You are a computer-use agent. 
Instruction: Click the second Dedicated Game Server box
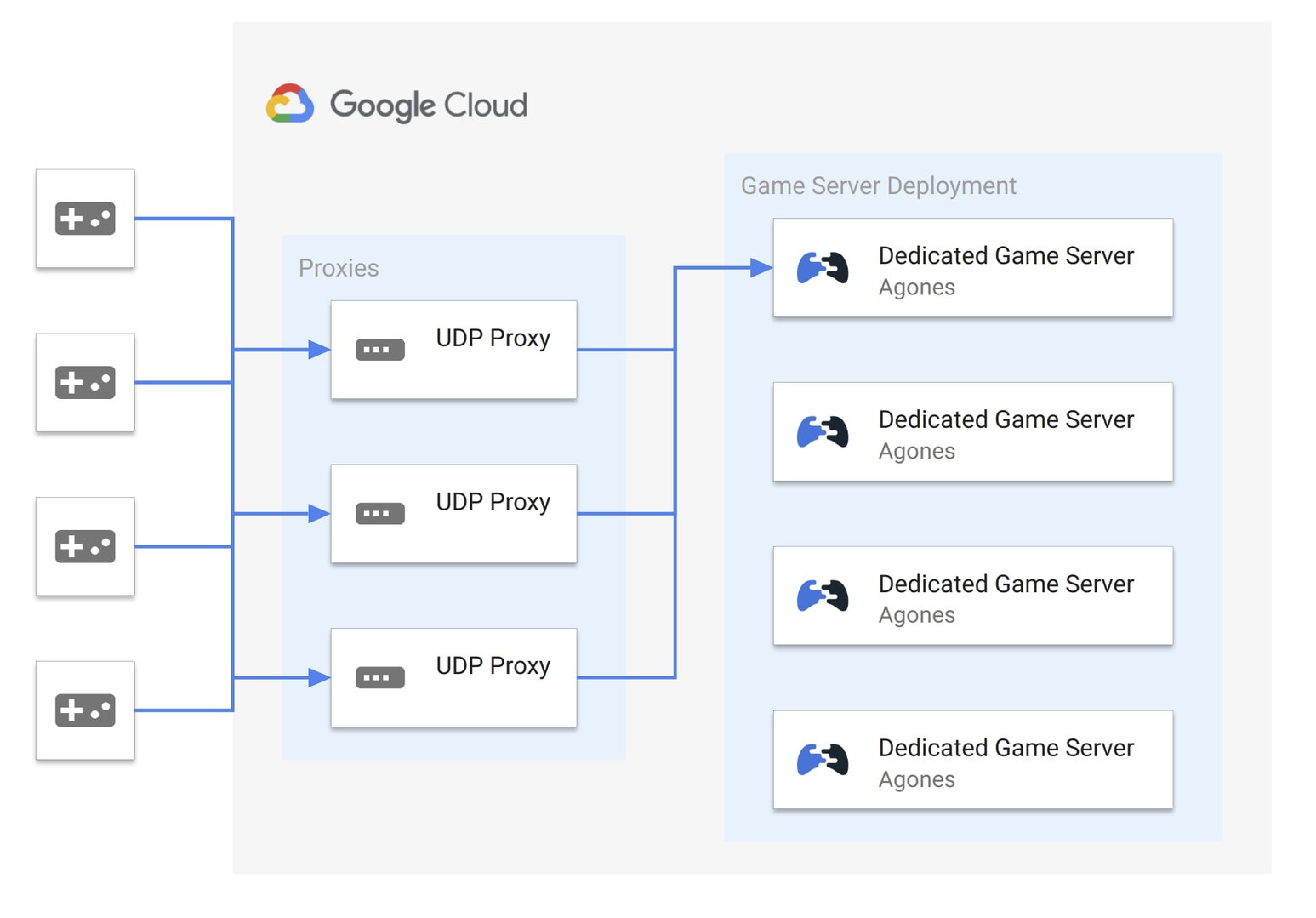[x=972, y=431]
